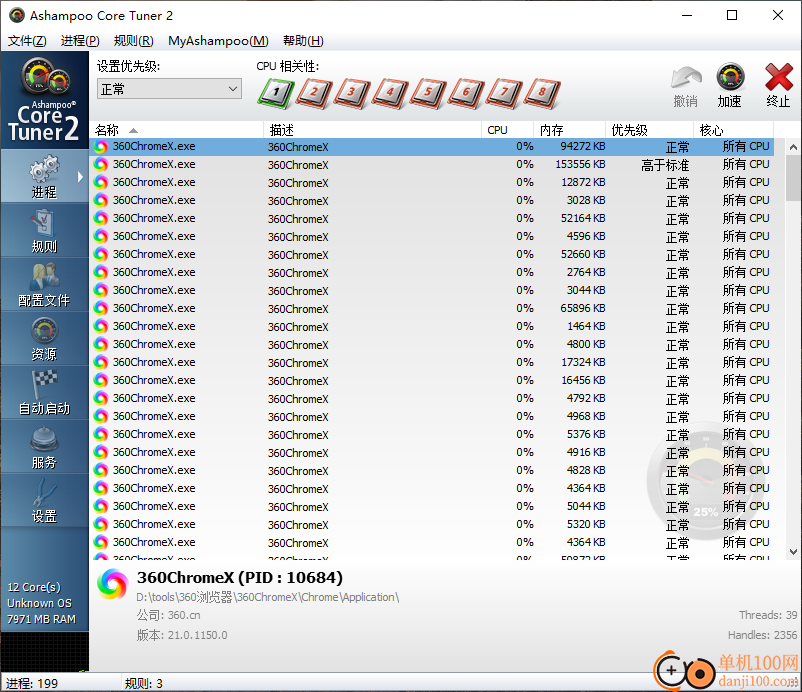The height and width of the screenshot is (692, 802).
Task: Select the process using 4828 KB
Action: click(x=432, y=471)
